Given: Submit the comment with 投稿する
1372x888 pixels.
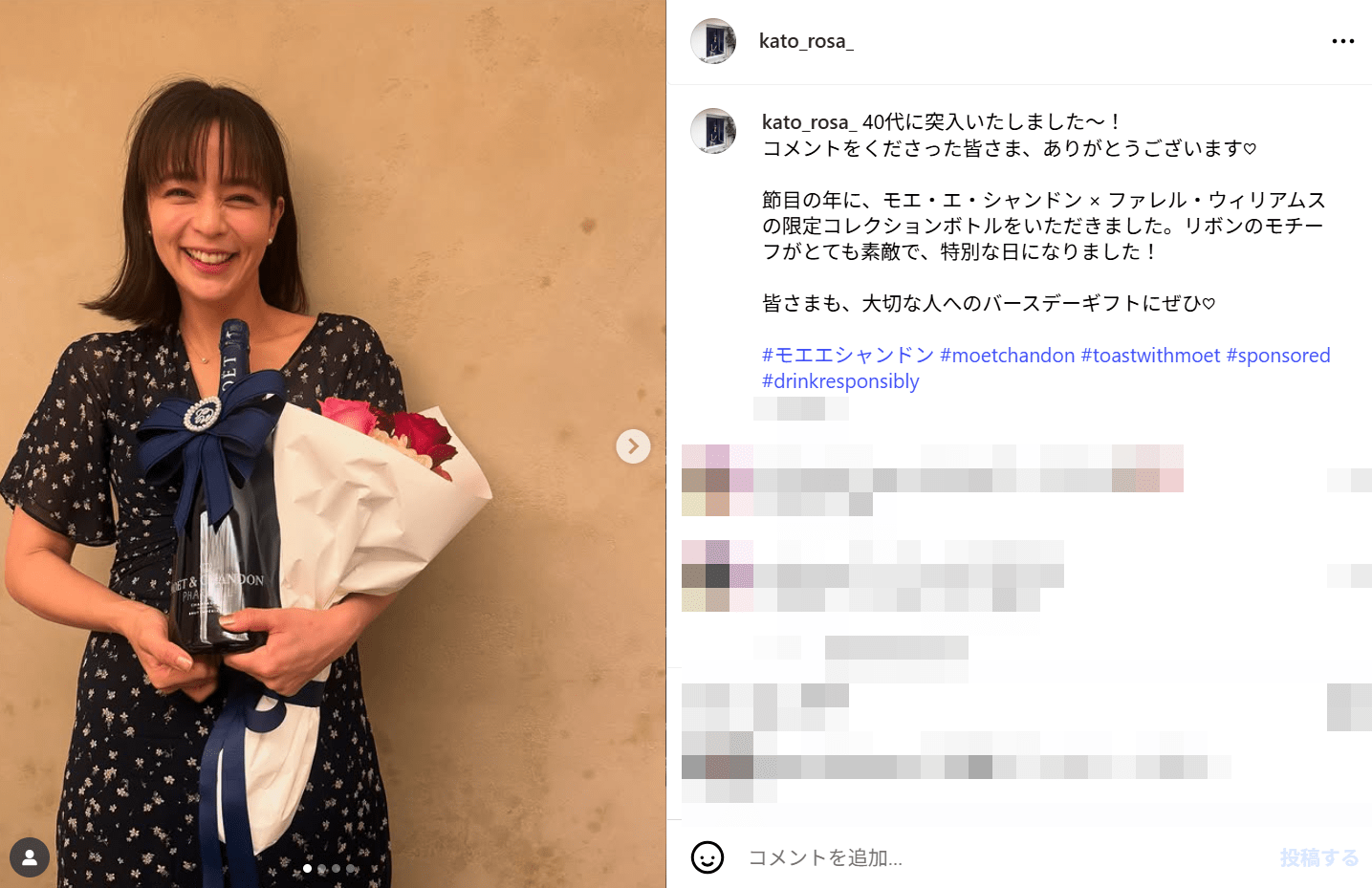Looking at the screenshot, I should (1319, 857).
